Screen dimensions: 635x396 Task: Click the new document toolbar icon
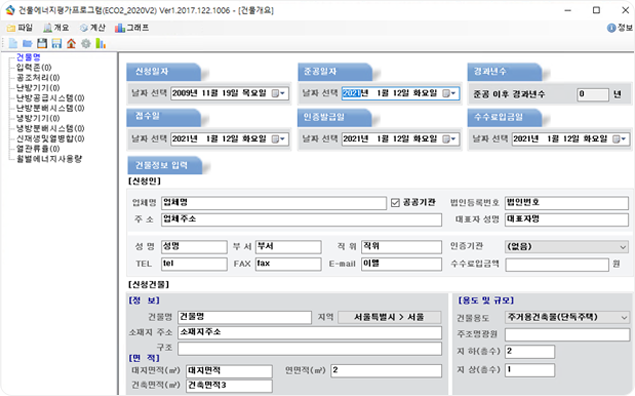pyautogui.click(x=13, y=43)
